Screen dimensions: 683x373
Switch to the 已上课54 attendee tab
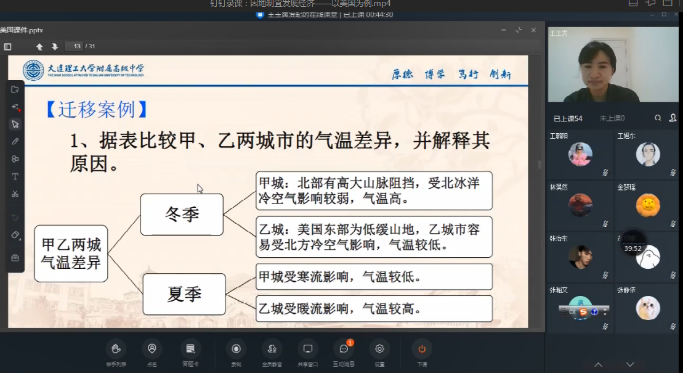568,118
